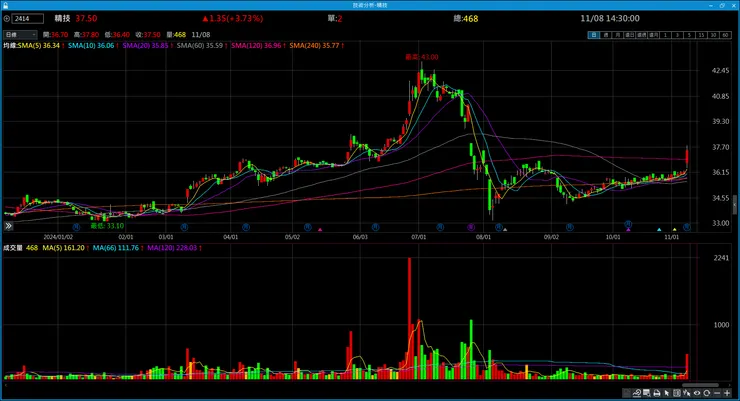
Task: Click the cyan triangle marker before 11/01
Action: pos(659,230)
